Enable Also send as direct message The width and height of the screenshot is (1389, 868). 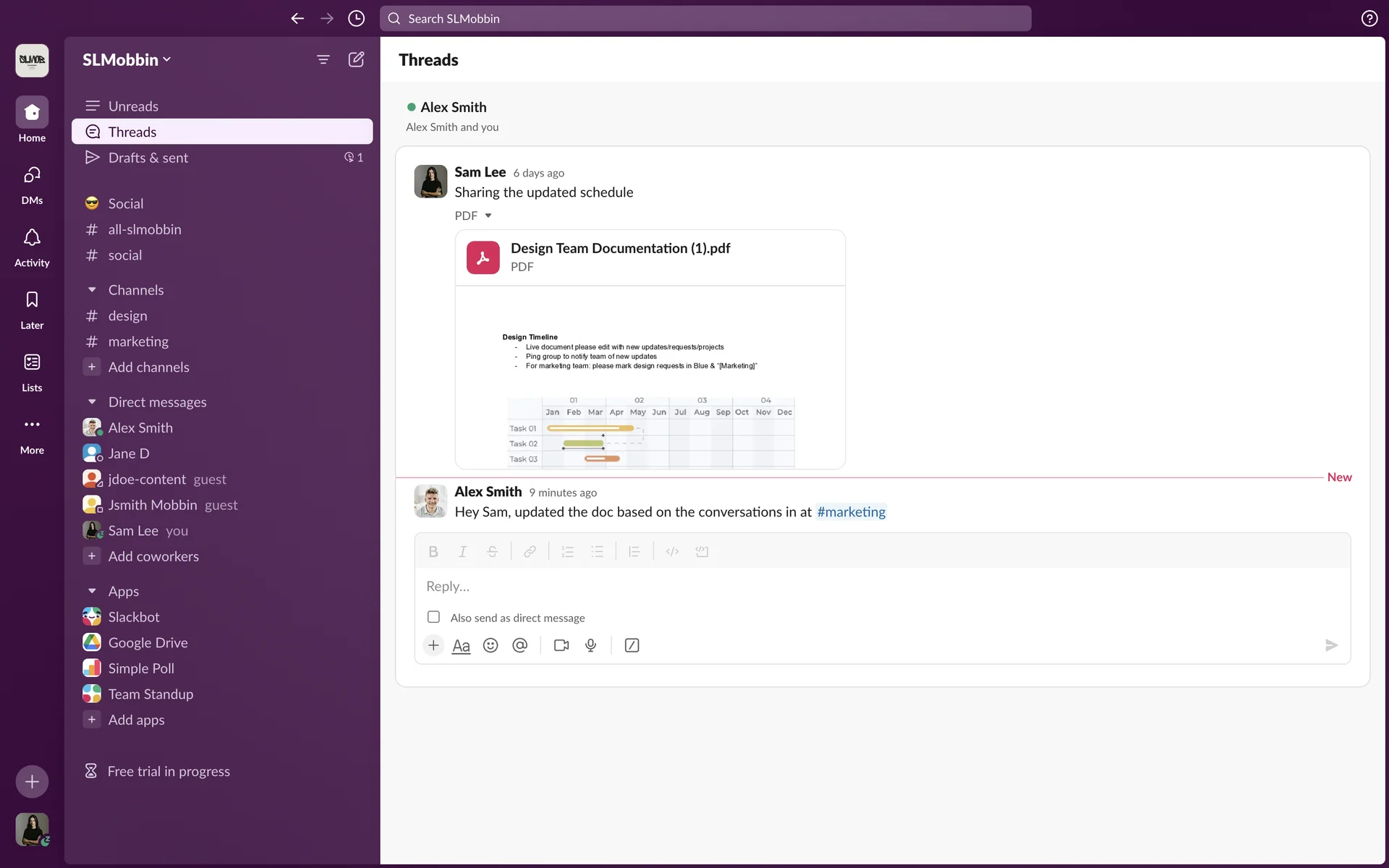(433, 617)
